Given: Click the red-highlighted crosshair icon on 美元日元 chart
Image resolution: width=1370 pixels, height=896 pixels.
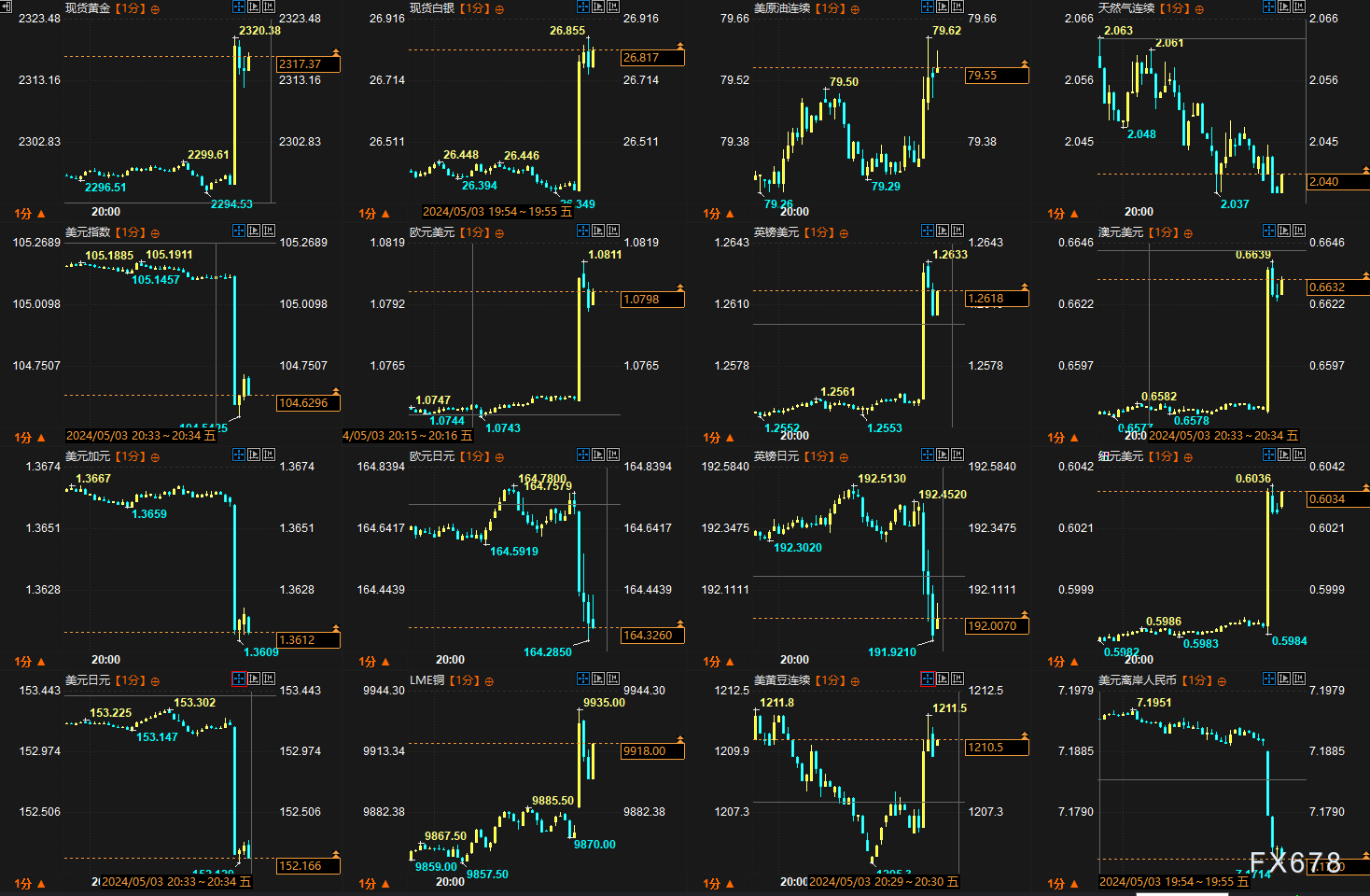Looking at the screenshot, I should tap(239, 679).
